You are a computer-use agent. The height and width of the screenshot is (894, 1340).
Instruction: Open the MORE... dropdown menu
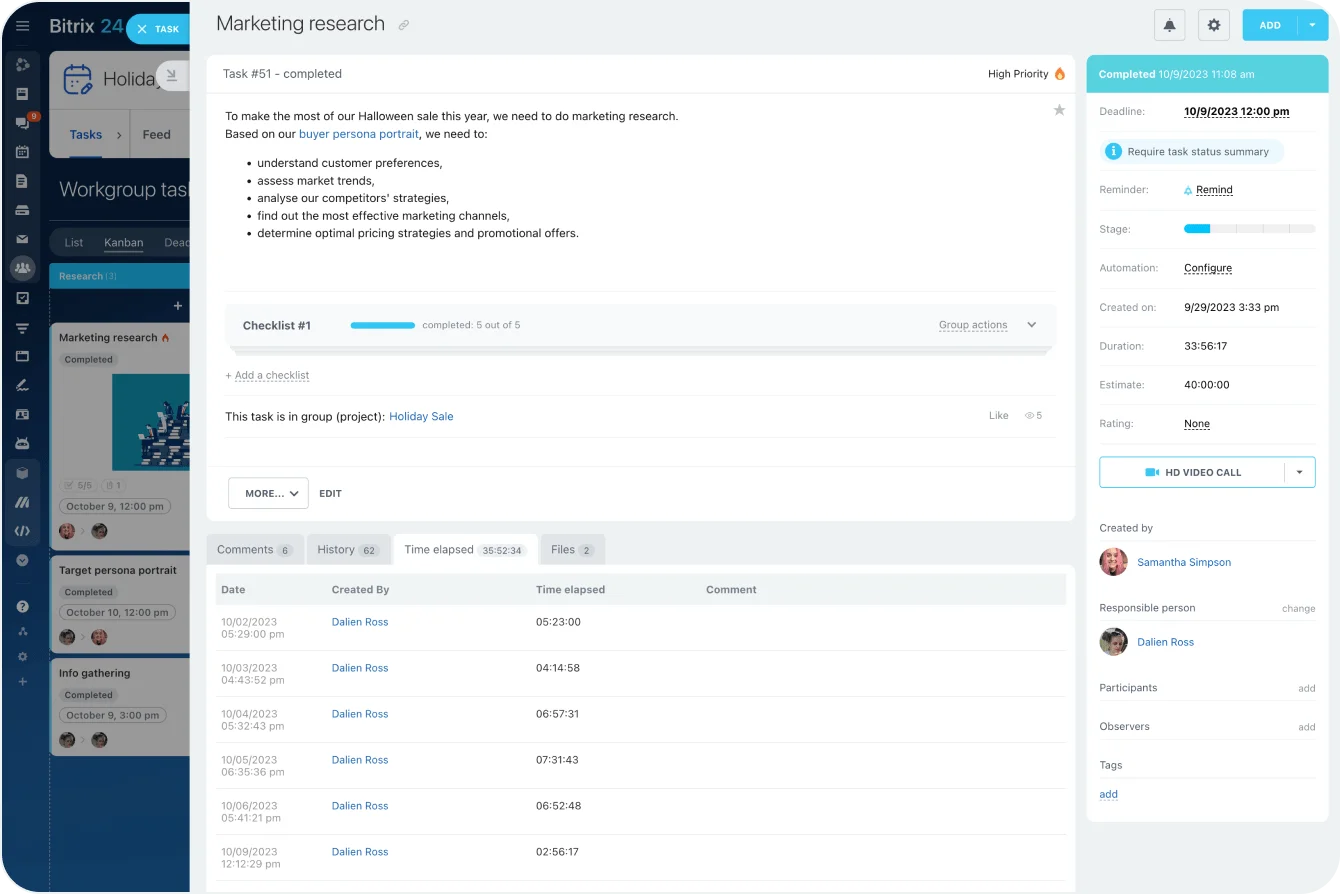(x=268, y=493)
